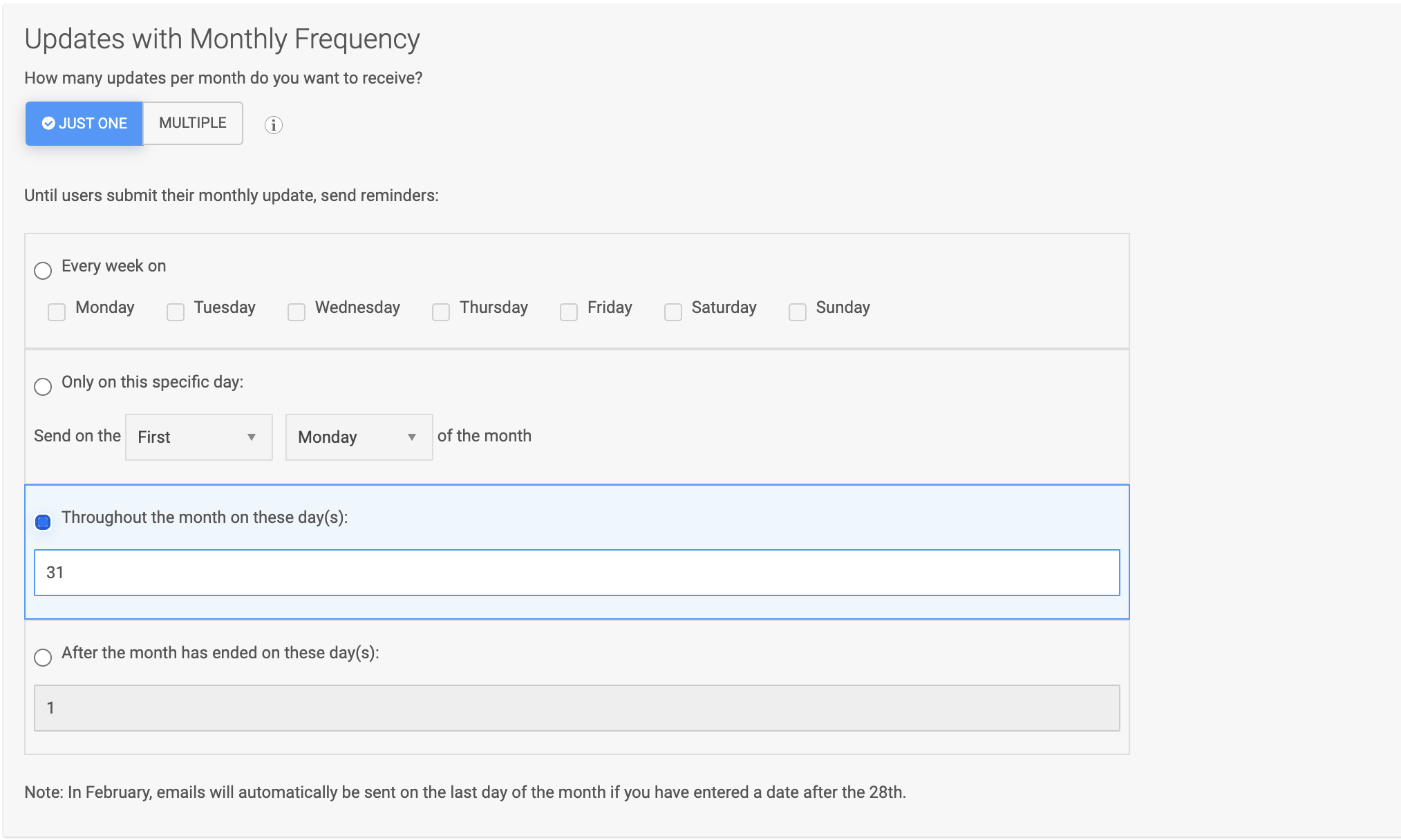Select the Every week on radio button
The height and width of the screenshot is (840, 1401).
click(x=43, y=270)
